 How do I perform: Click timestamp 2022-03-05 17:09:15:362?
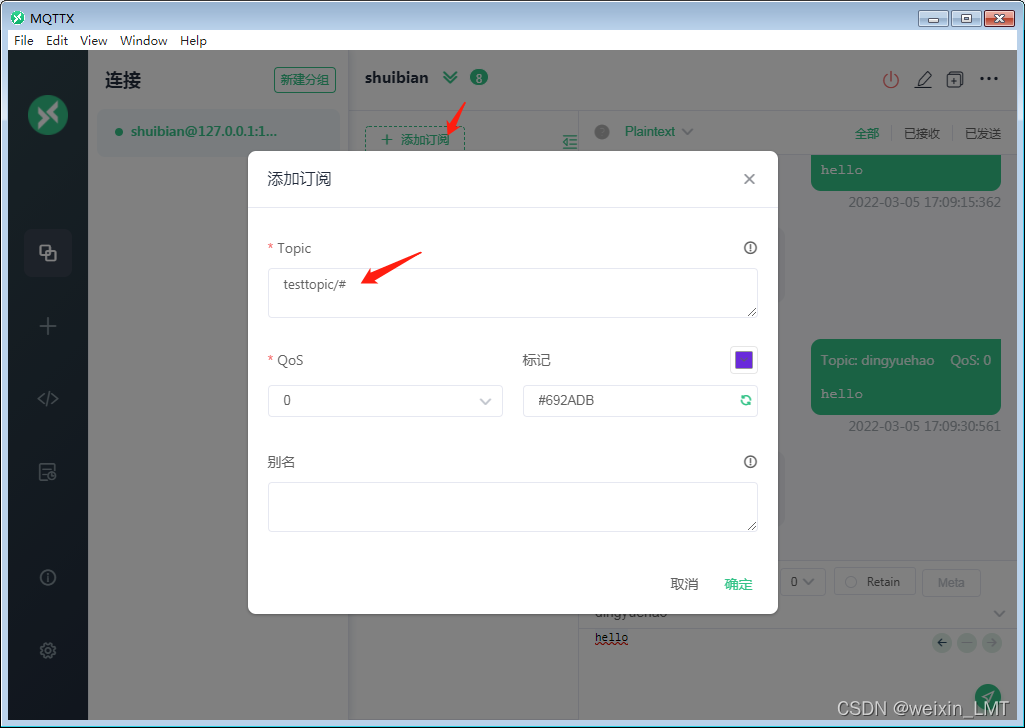point(924,203)
